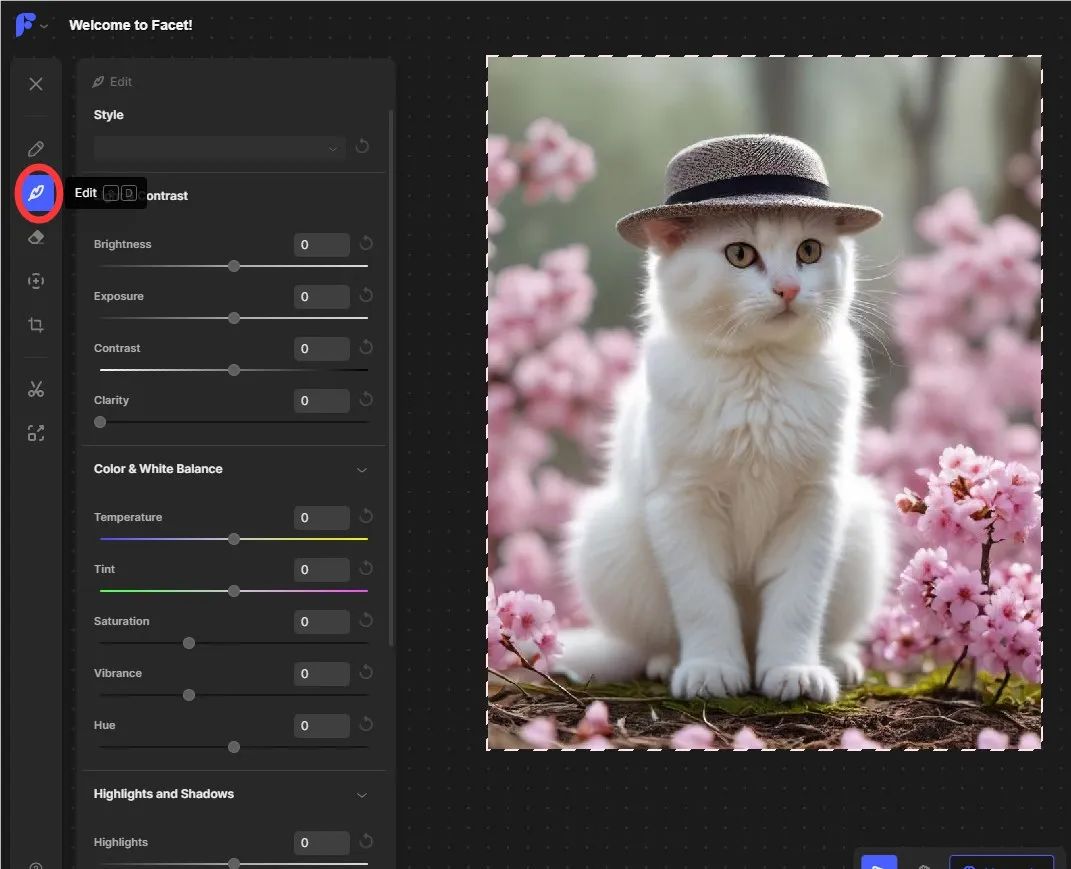The height and width of the screenshot is (869, 1071).
Task: Close the left tool sidebar with X
Action: click(36, 84)
